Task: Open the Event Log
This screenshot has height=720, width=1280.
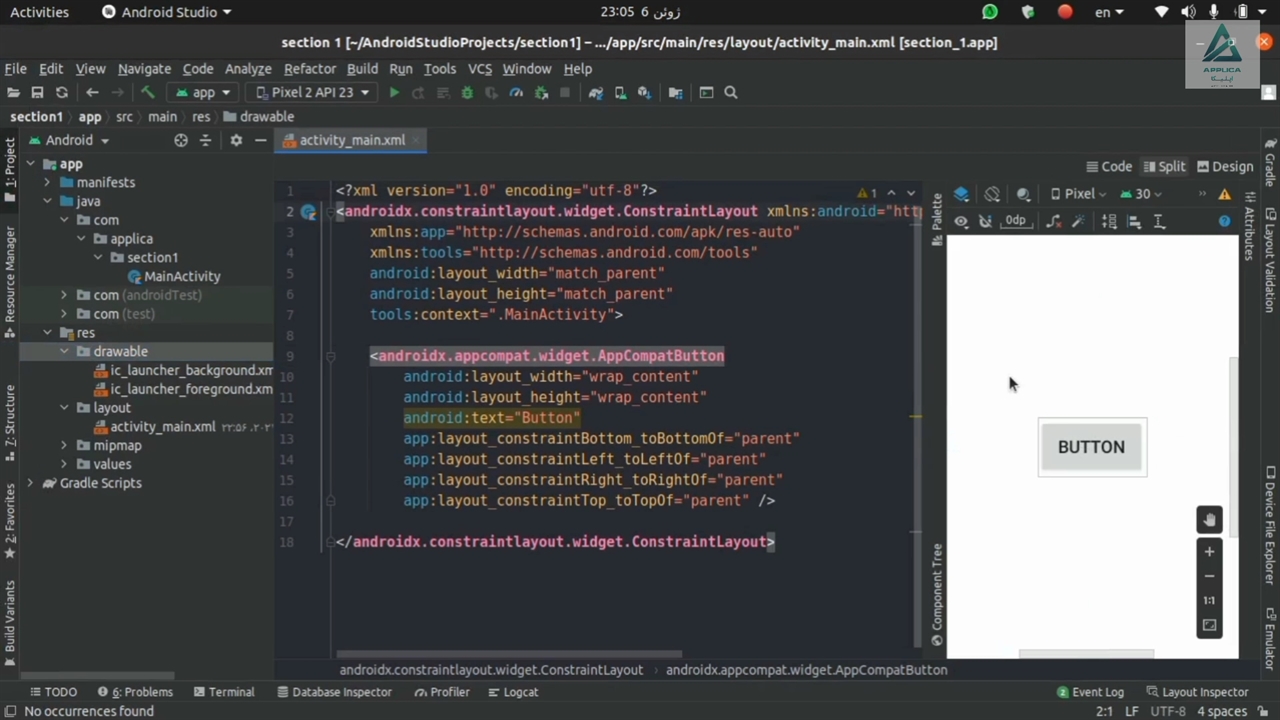Action: coord(1090,692)
